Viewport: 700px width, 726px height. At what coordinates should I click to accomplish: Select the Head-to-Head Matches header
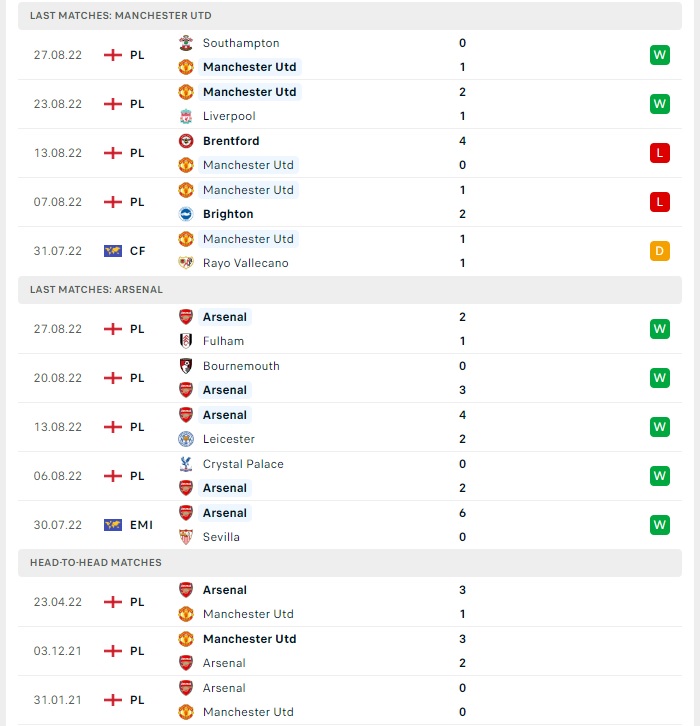click(x=350, y=563)
